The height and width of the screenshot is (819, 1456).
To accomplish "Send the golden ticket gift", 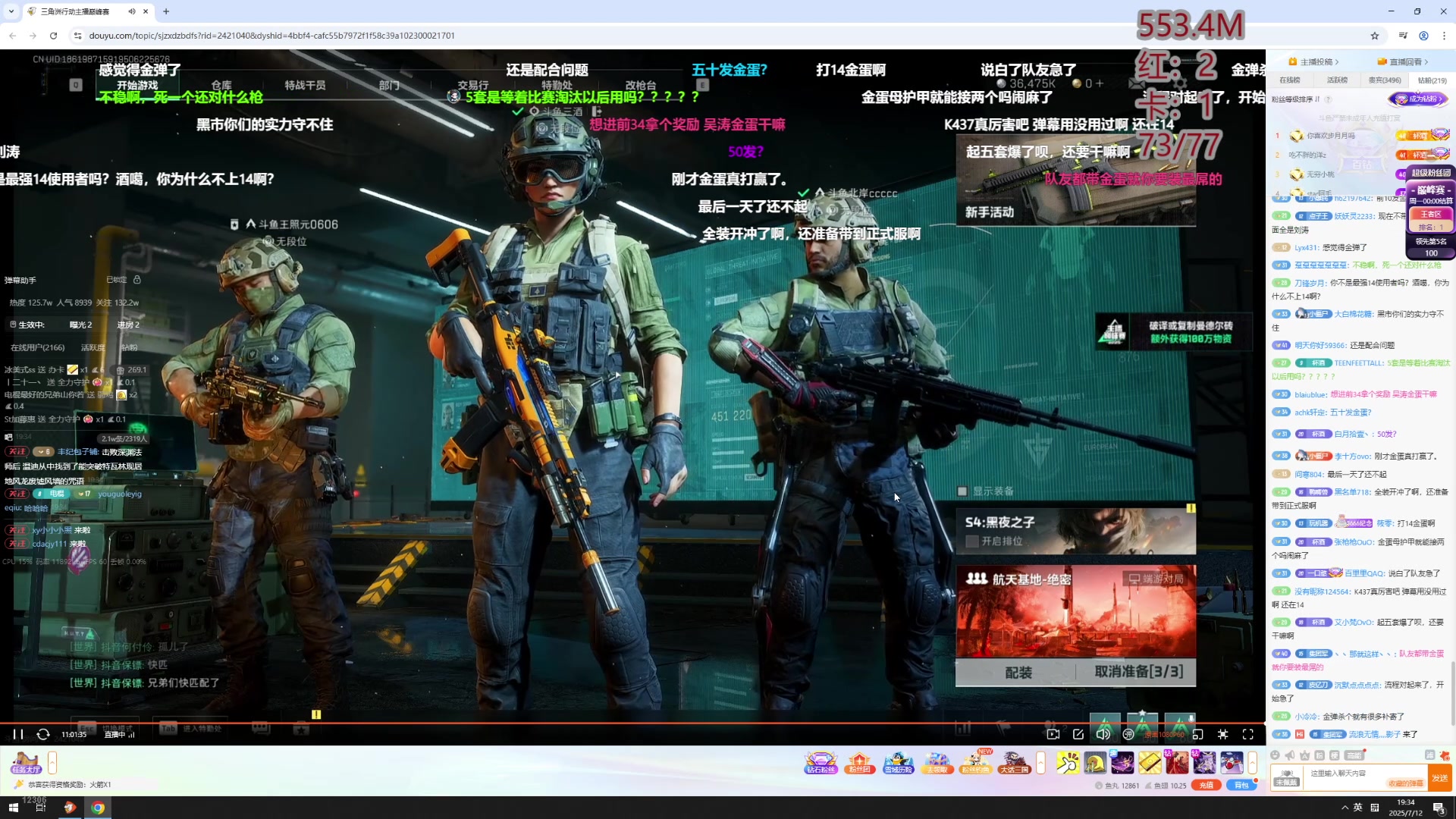I will point(1150,763).
